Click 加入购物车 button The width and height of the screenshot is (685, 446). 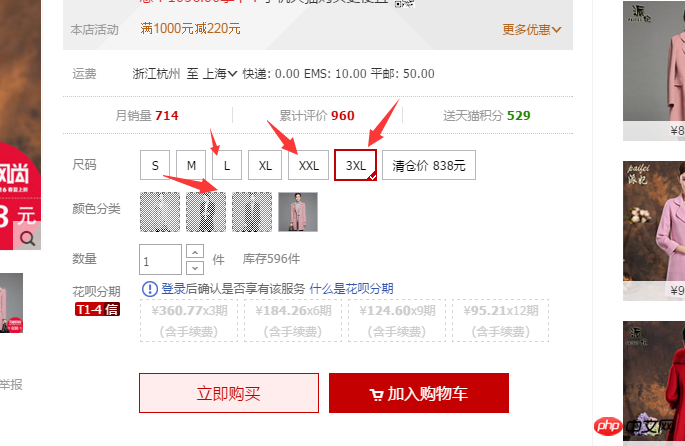419,393
